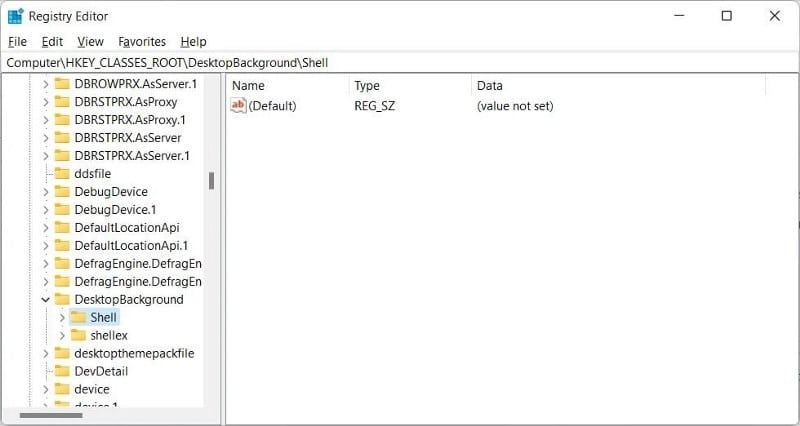800x426 pixels.
Task: Select the ddsfile folder icon
Action: click(62, 173)
